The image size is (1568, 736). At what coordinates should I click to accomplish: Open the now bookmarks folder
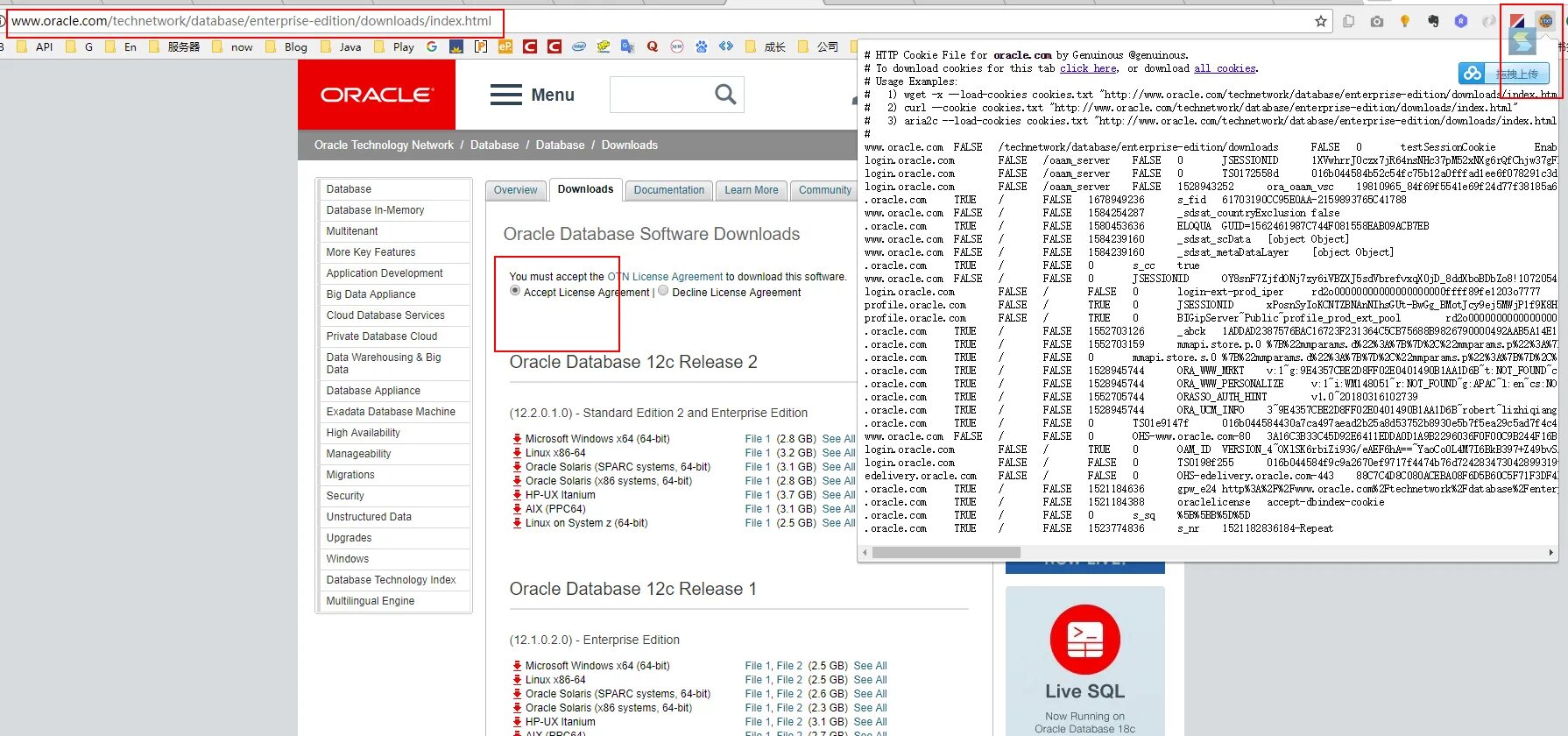coord(233,46)
